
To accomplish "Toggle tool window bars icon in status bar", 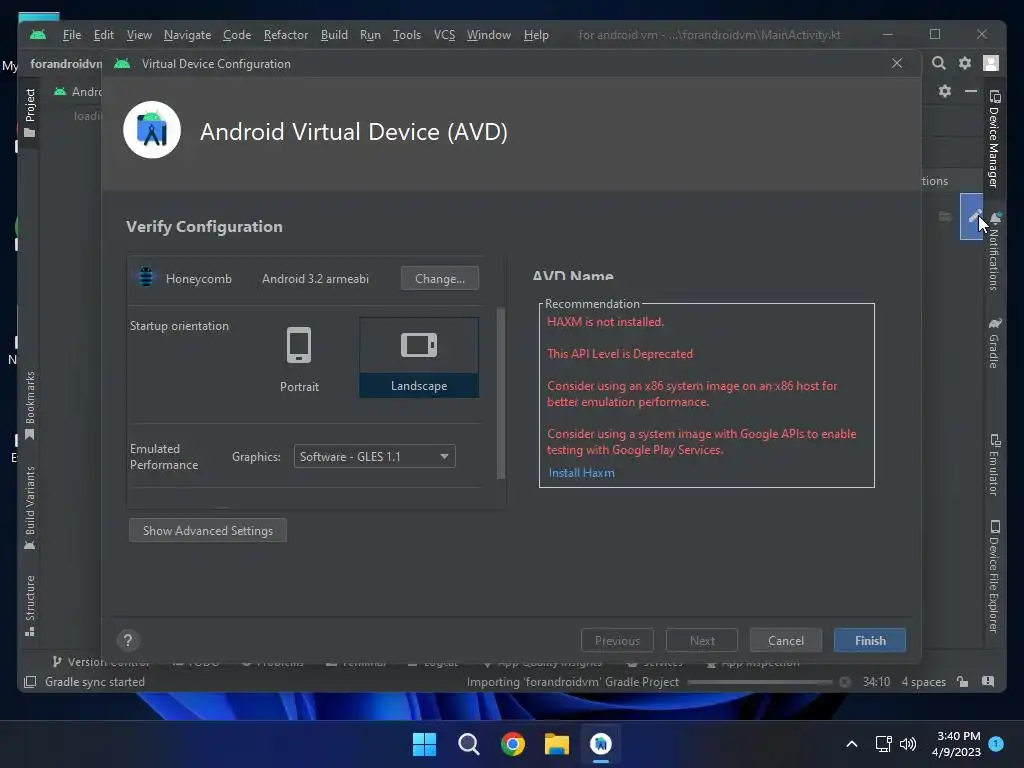I will click(30, 682).
